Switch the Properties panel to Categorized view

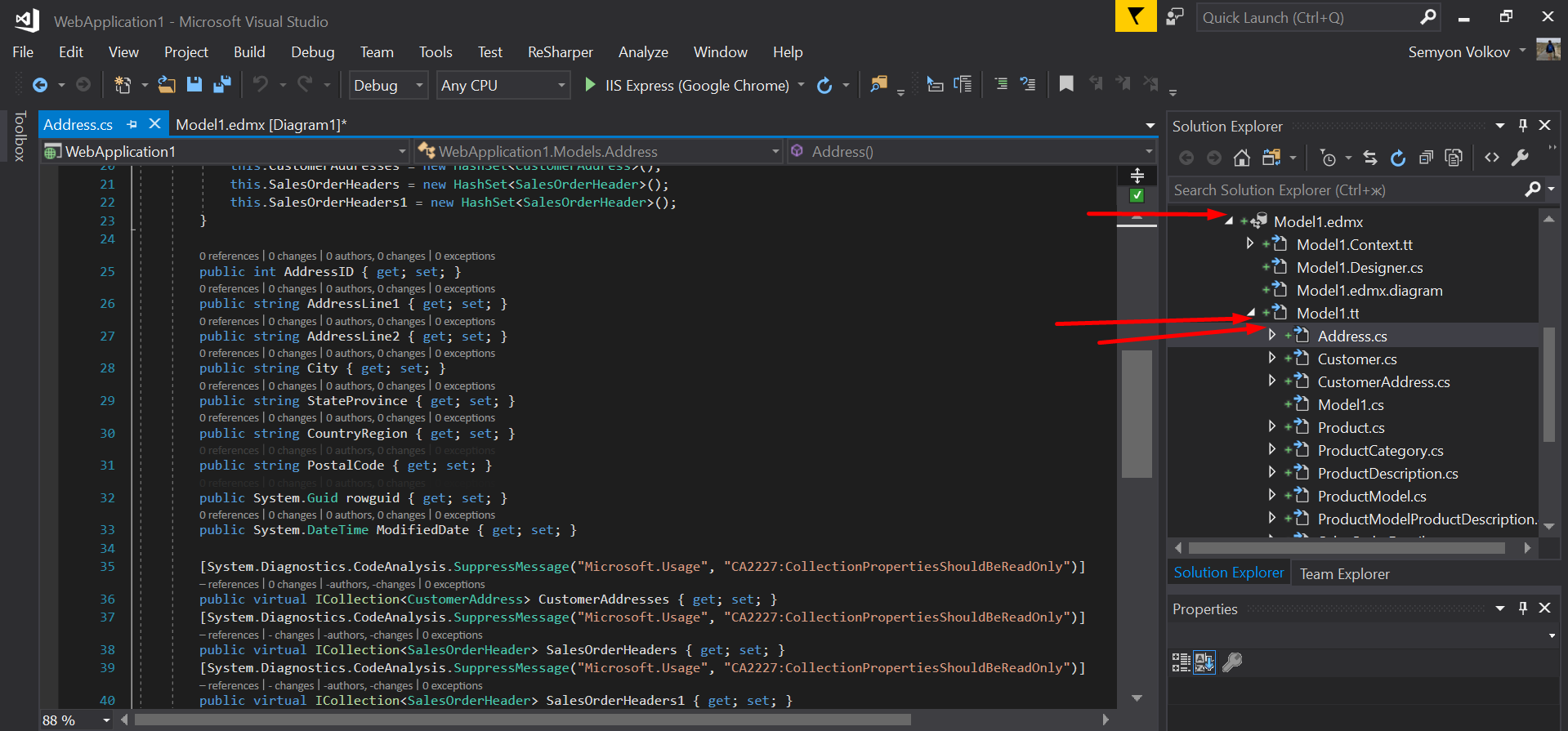click(x=1182, y=662)
